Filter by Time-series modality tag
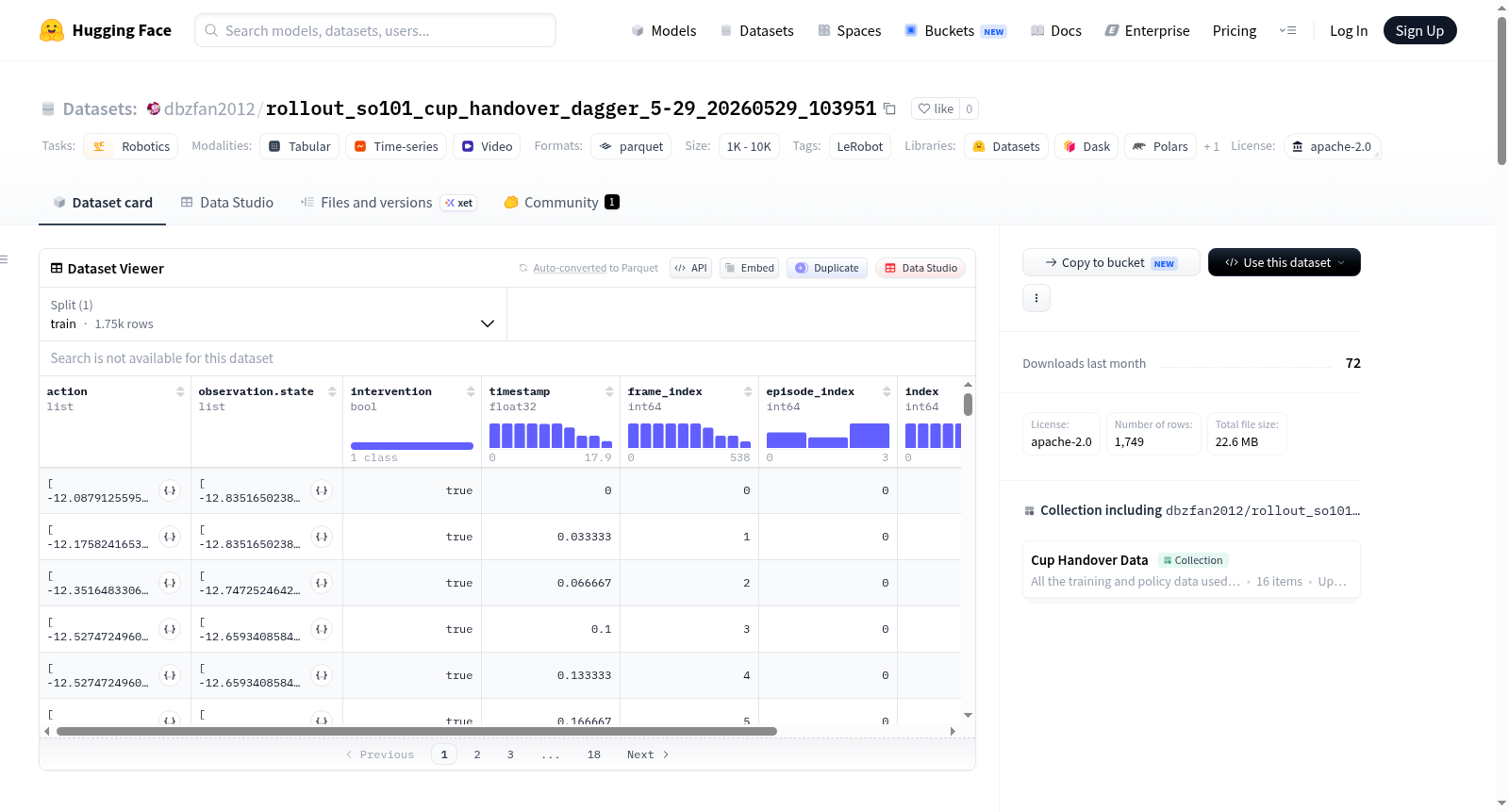The width and height of the screenshot is (1509, 812). (x=396, y=146)
